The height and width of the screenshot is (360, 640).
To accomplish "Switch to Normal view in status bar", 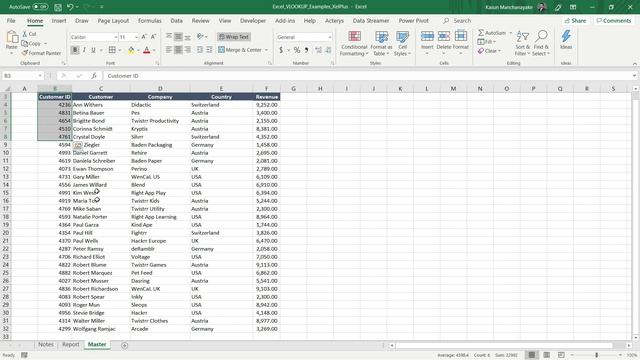I will coord(532,355).
